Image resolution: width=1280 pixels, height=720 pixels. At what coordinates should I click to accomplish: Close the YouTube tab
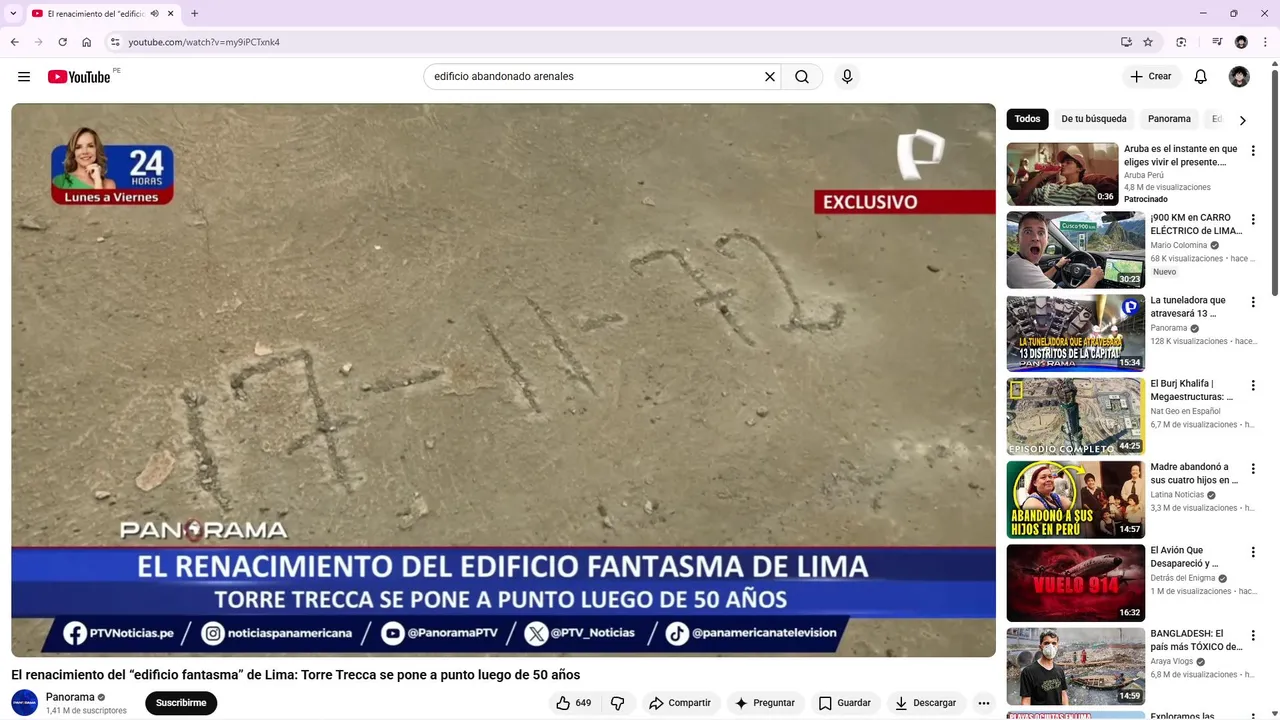(171, 14)
